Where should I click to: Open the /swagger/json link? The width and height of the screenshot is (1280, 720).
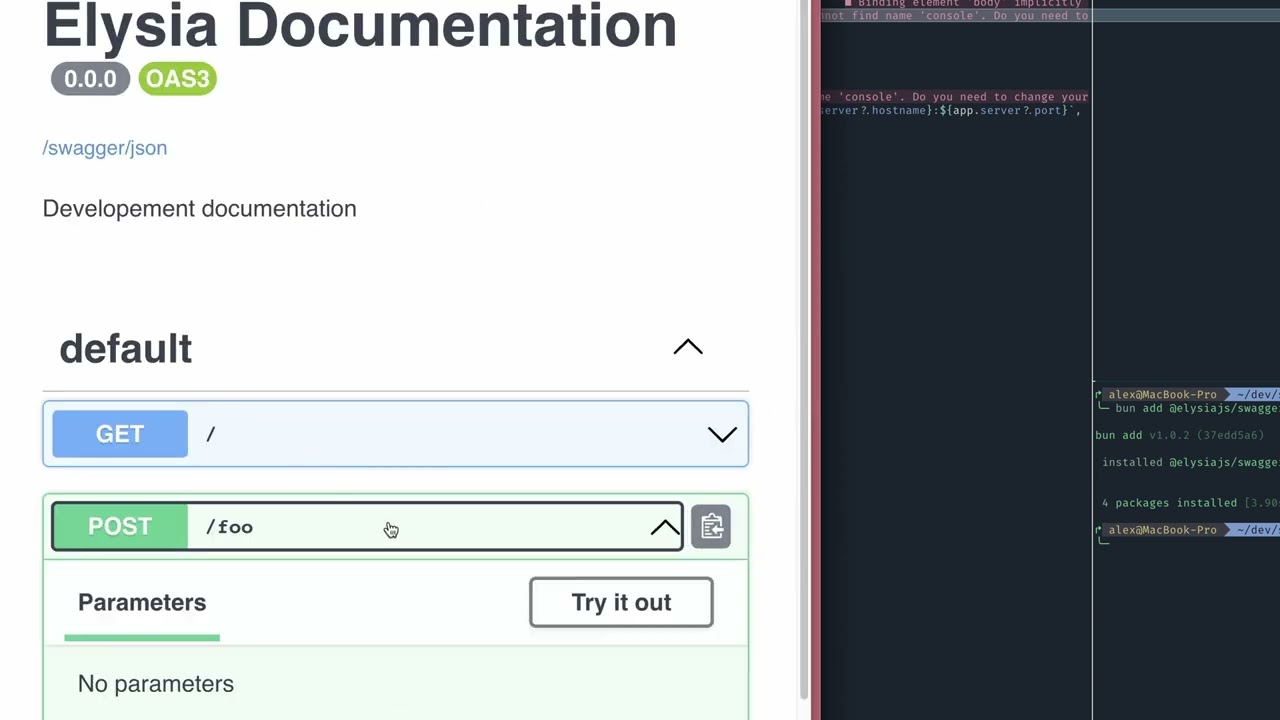pos(105,148)
